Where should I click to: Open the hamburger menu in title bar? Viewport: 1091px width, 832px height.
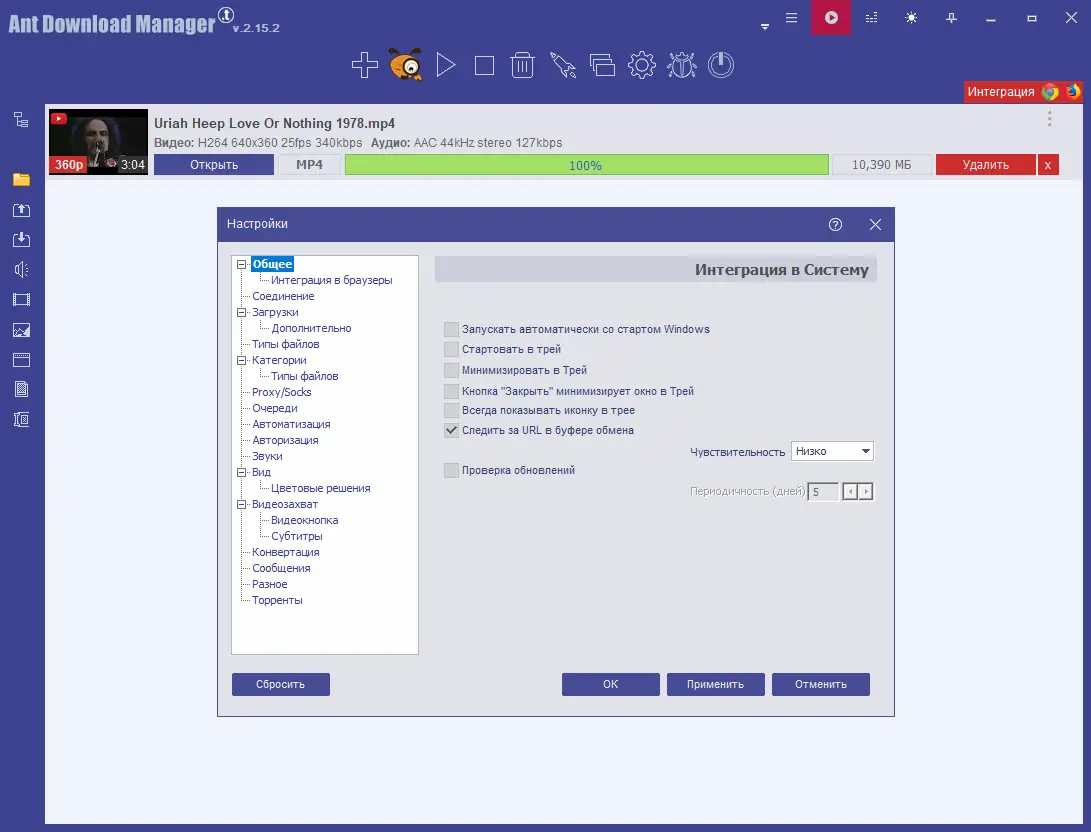click(791, 18)
